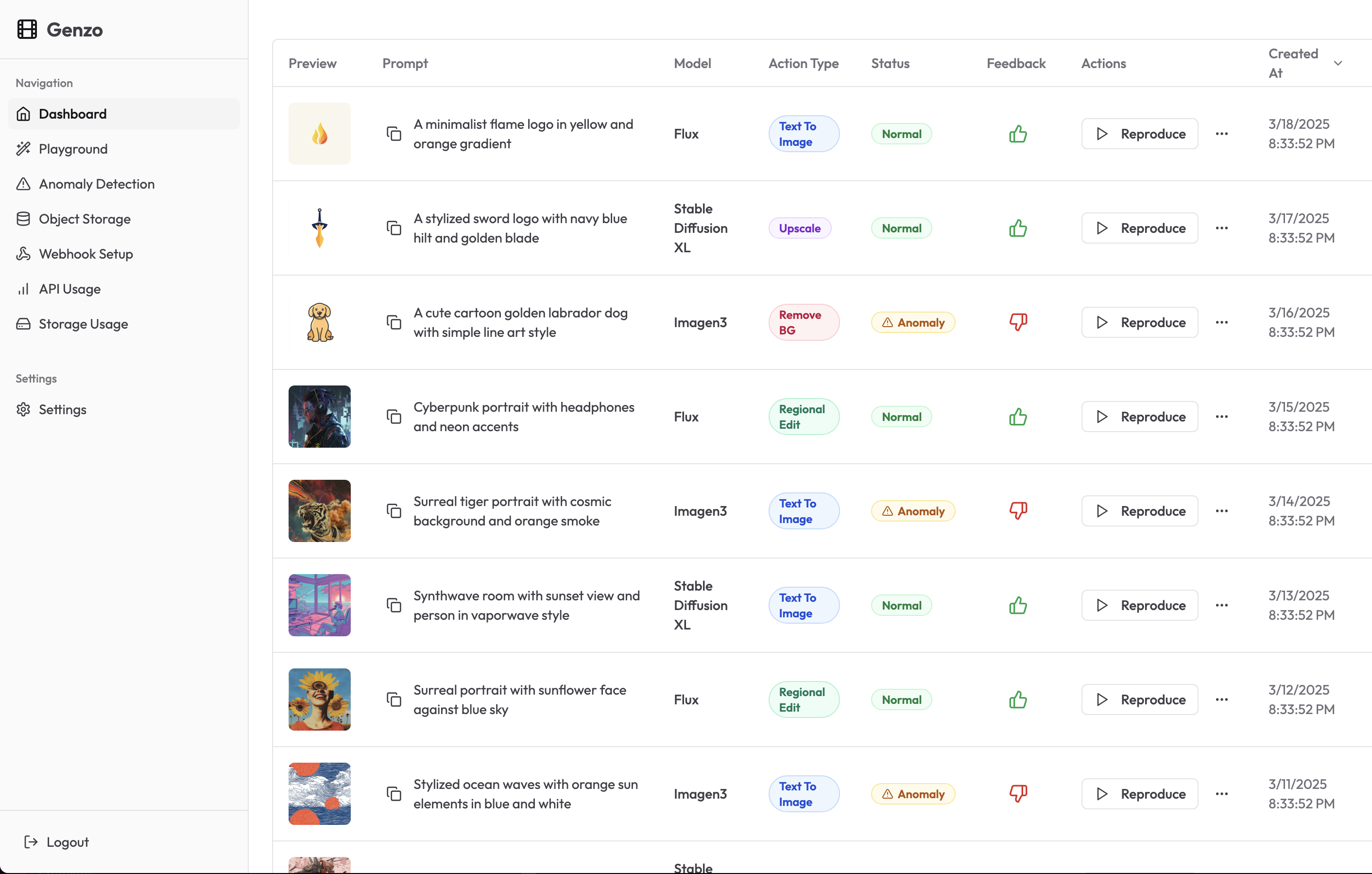
Task: Open the sunflower face preview thumbnail
Action: click(x=320, y=699)
